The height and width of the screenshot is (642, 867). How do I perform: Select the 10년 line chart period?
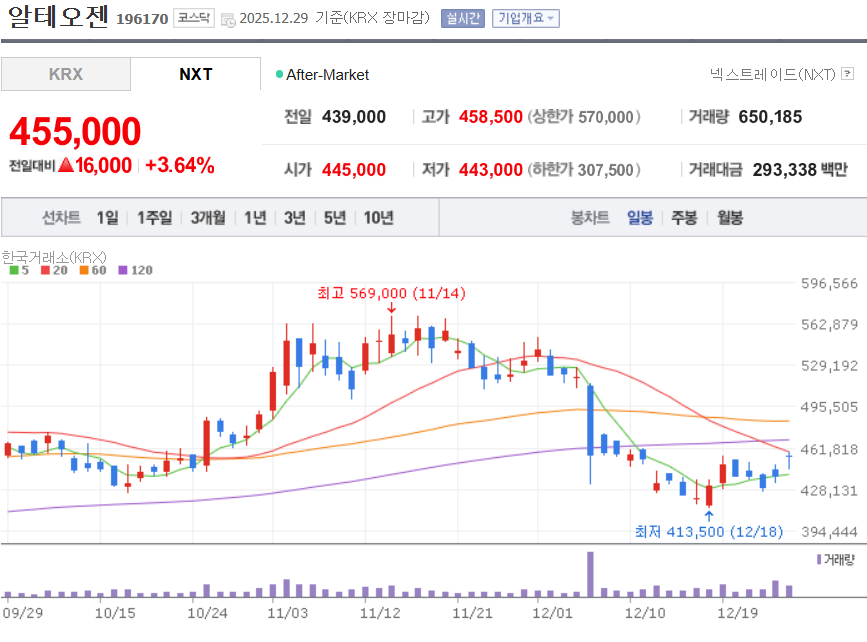click(378, 218)
